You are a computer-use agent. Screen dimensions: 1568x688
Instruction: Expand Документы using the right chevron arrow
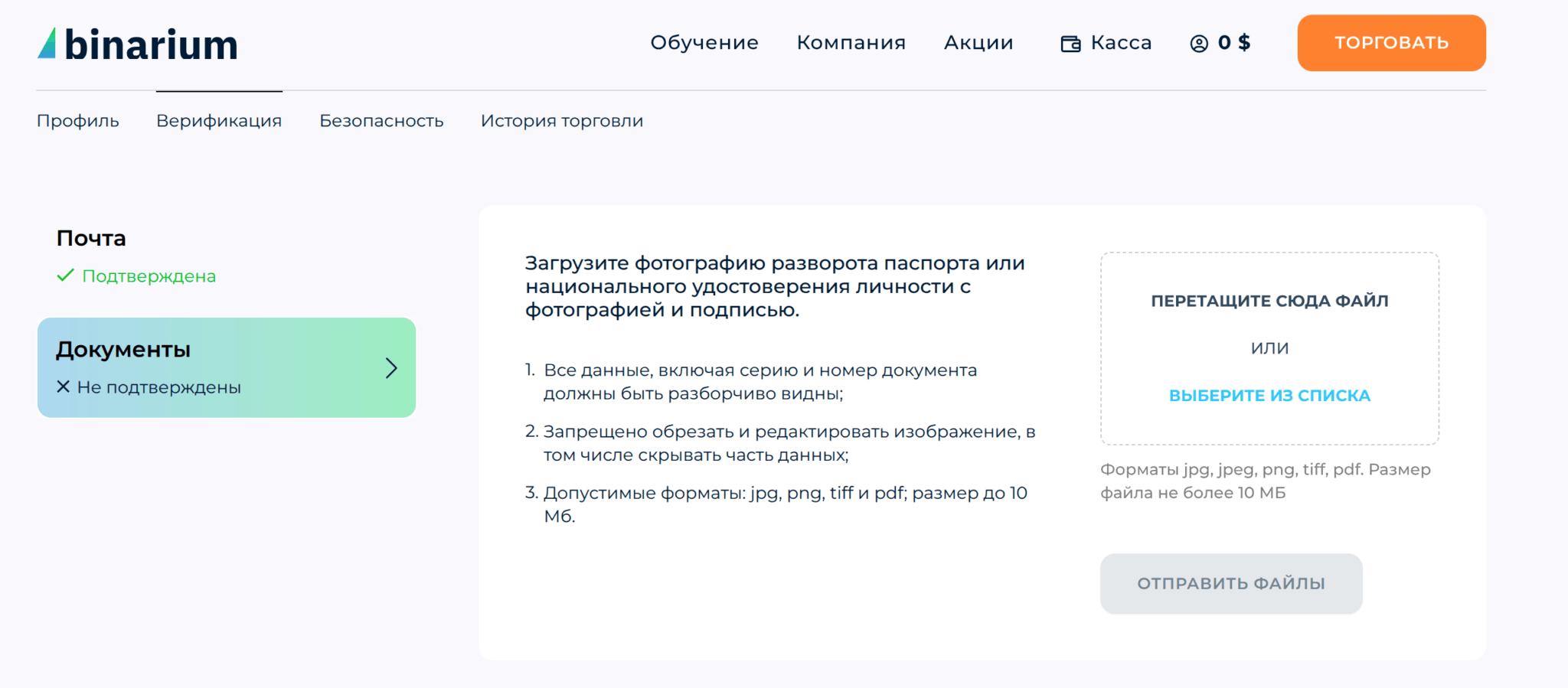coord(391,368)
